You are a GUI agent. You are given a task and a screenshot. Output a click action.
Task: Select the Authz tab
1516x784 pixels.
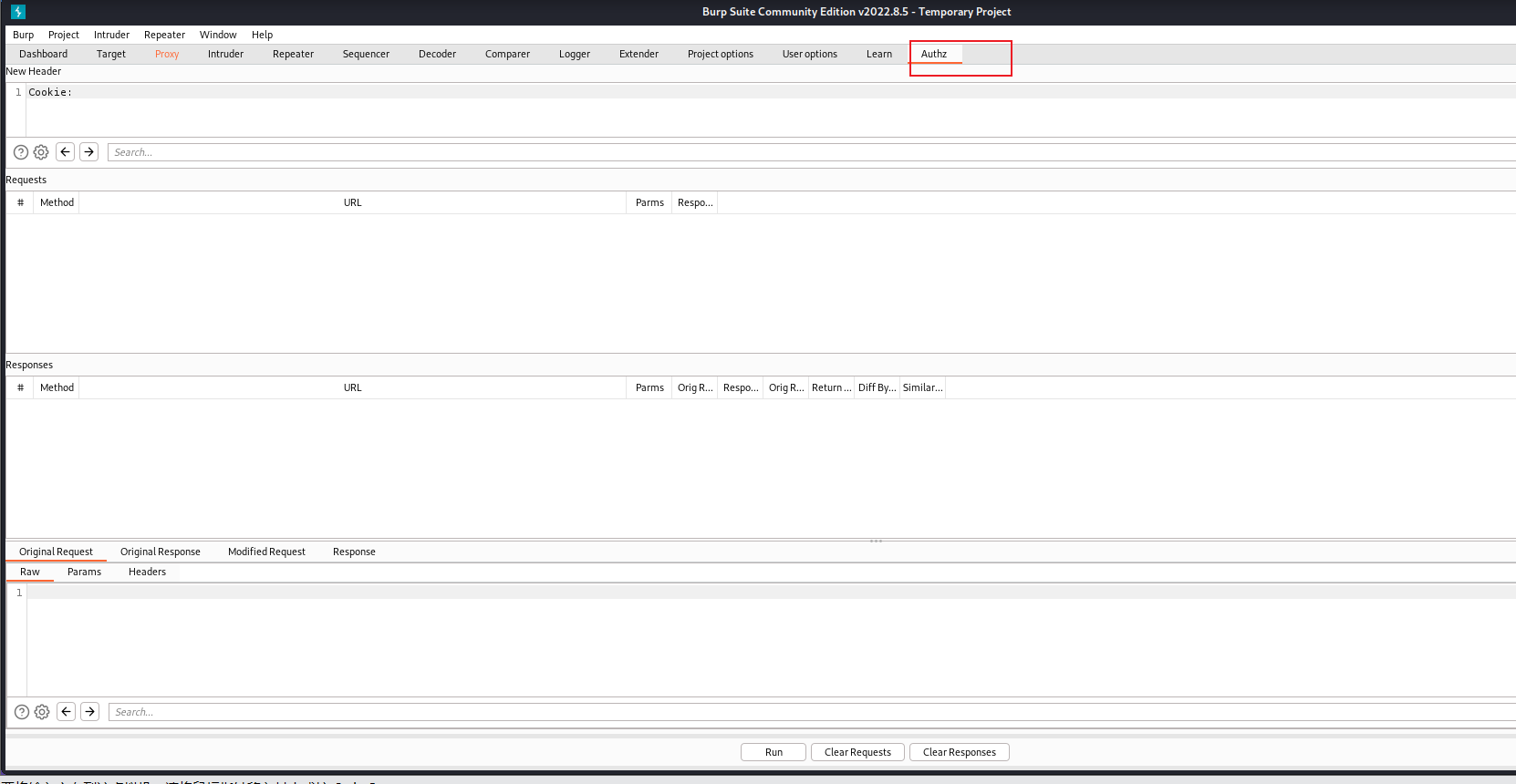[934, 54]
